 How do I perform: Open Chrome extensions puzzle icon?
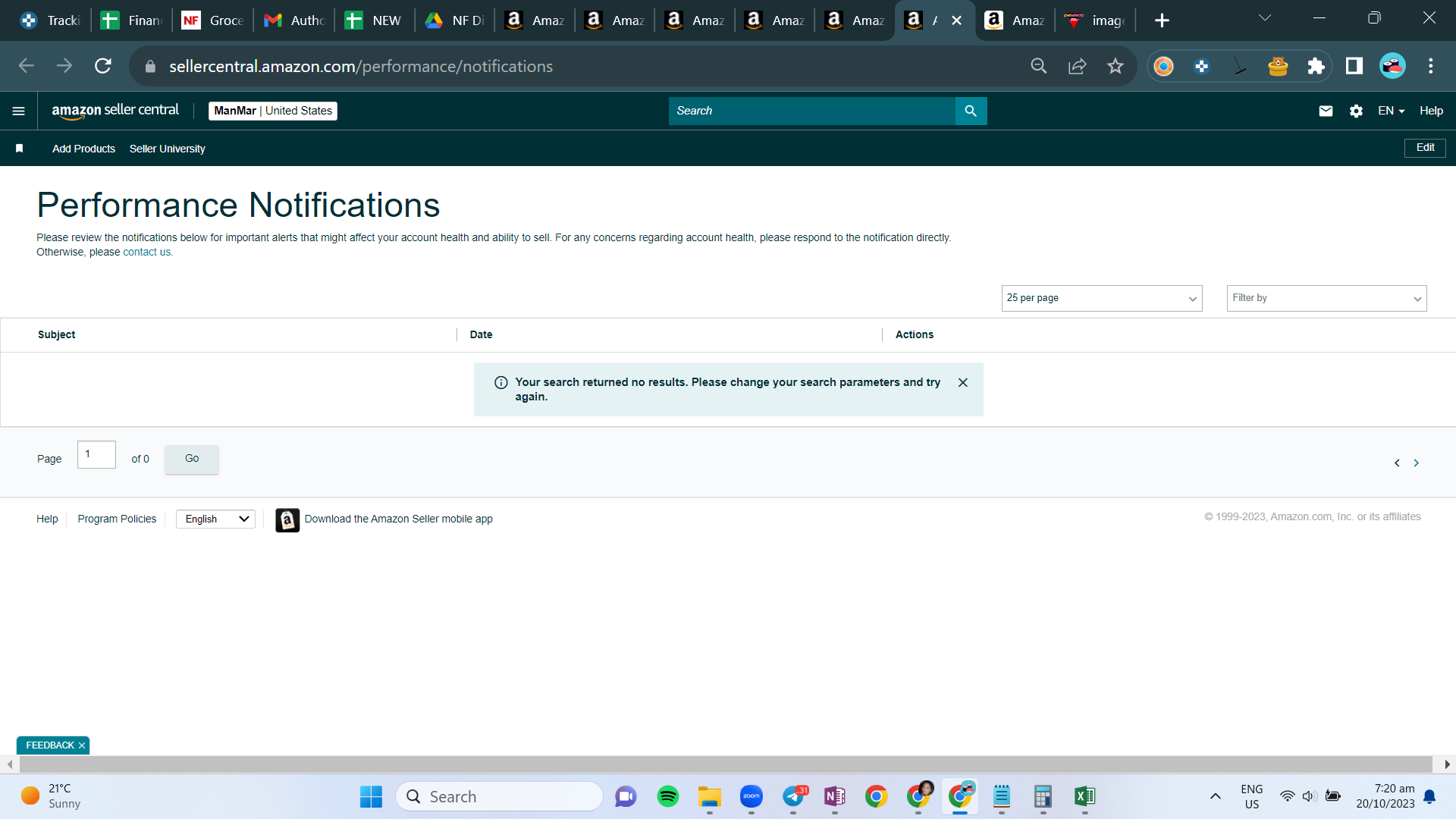[1316, 66]
